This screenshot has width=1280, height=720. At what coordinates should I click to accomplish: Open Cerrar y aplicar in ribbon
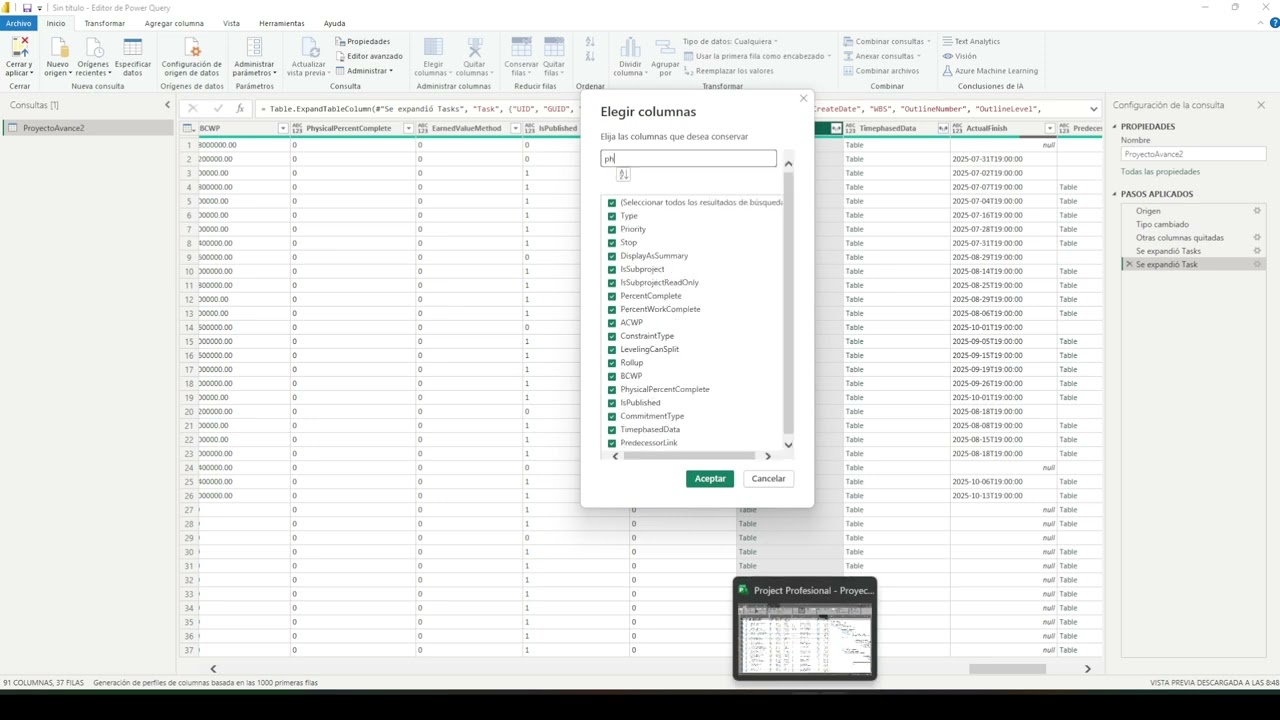coord(19,57)
